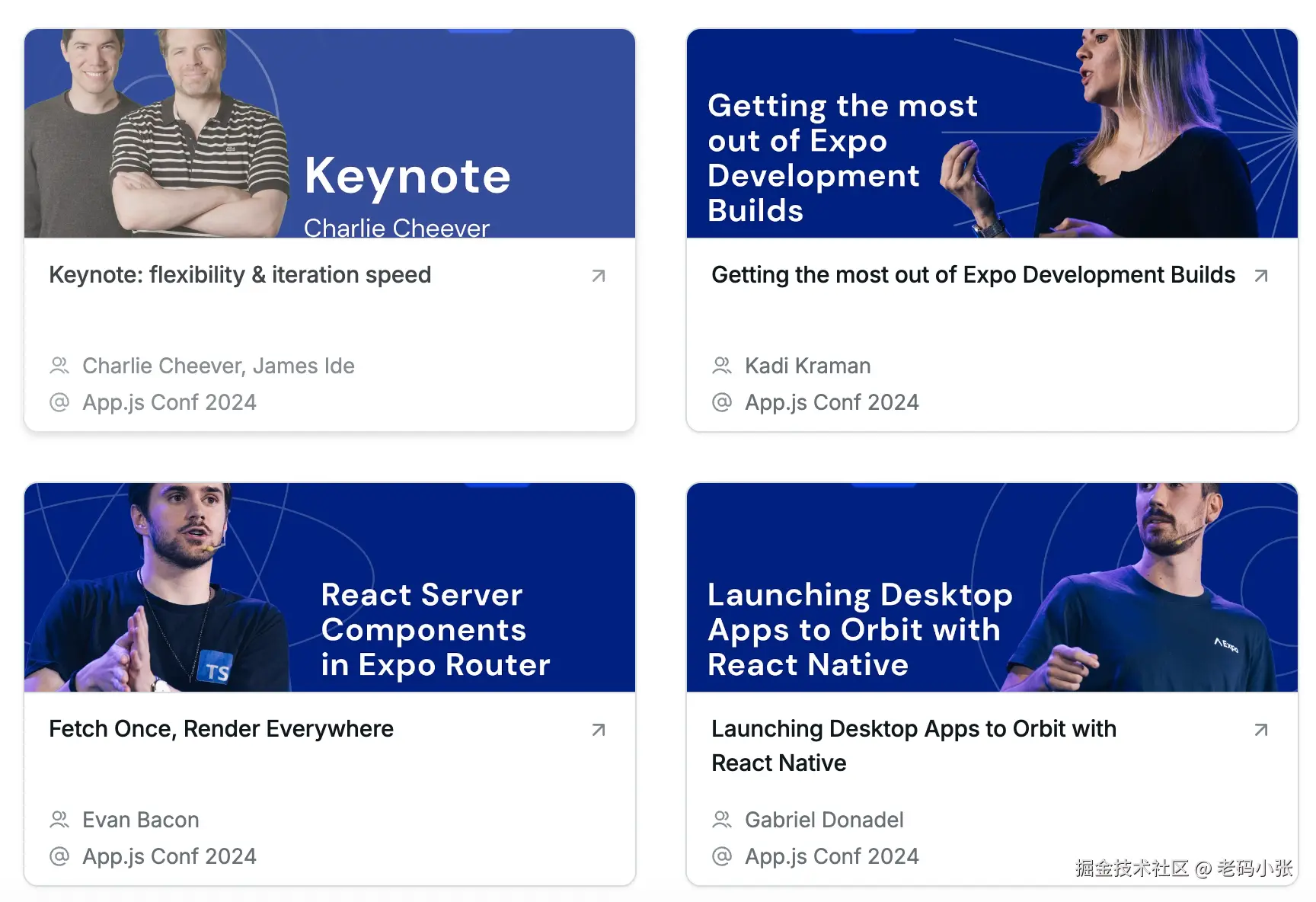Click speaker icon beside Kadi Kraman
Screen dimensions: 1316x902
pyautogui.click(x=722, y=366)
